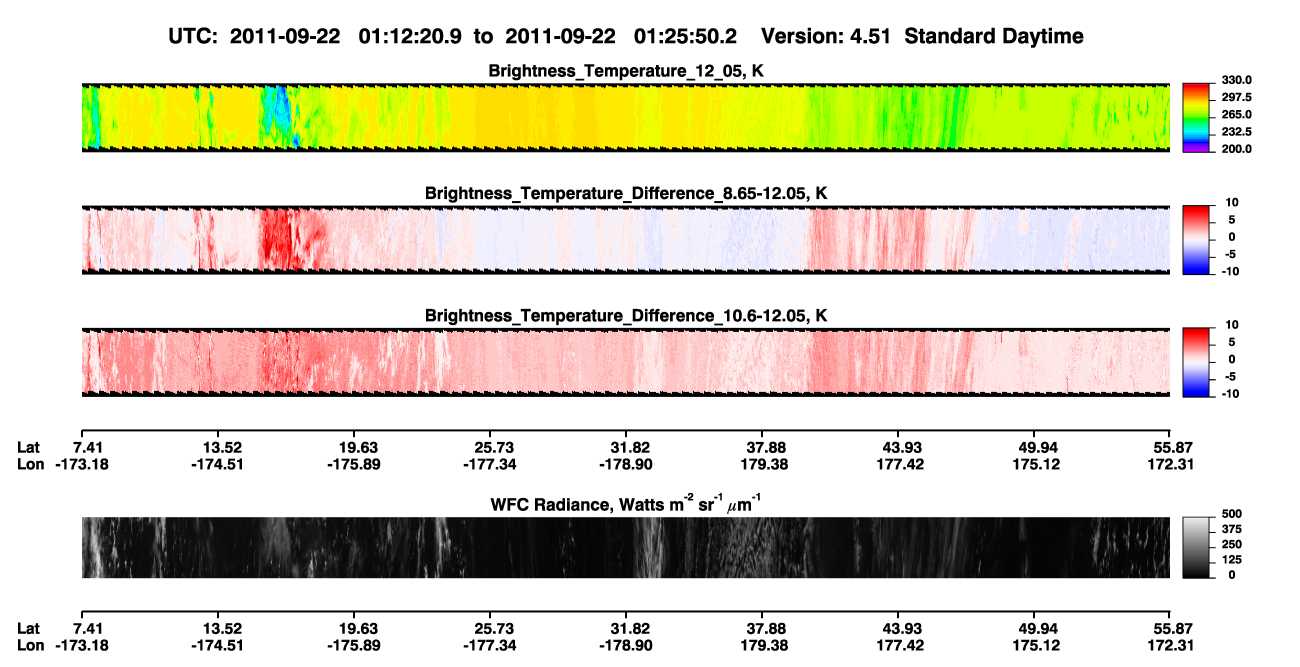Click the Brightness_Temperature_Difference_8.65-12.05, K title

[626, 193]
